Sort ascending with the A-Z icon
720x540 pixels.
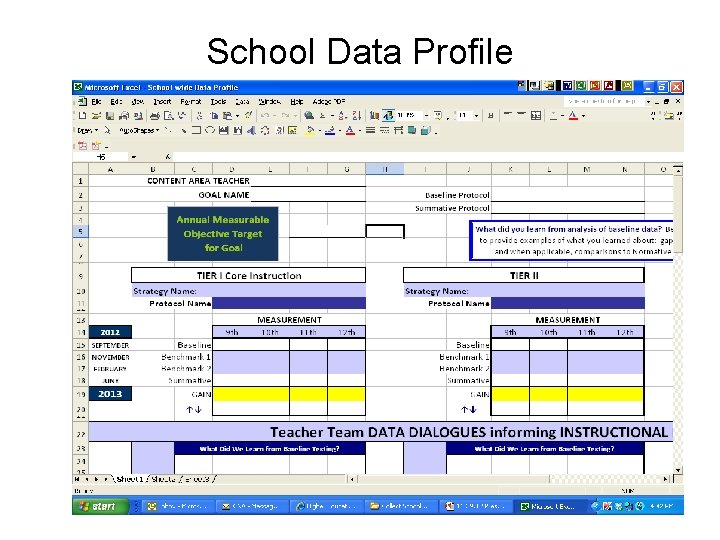(x=343, y=116)
